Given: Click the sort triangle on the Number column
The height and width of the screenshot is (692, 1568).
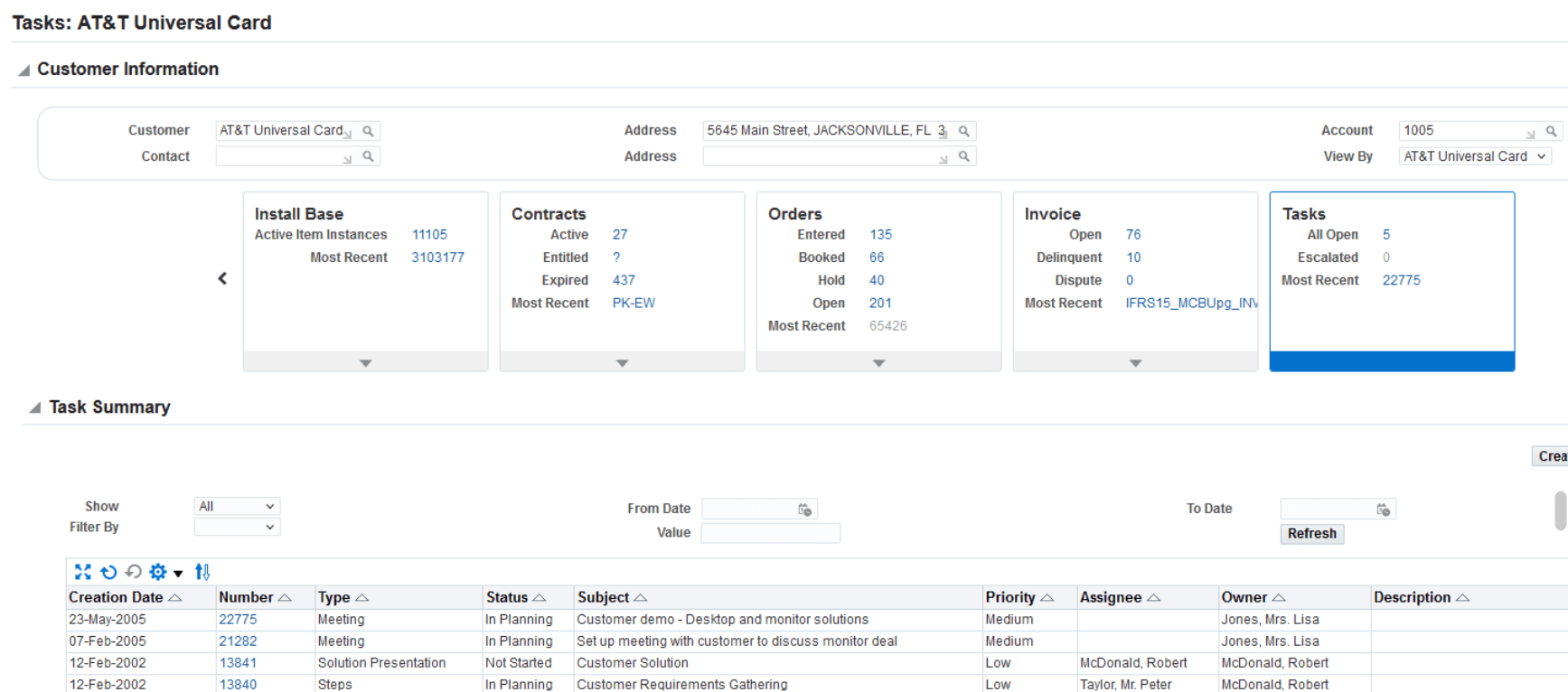Looking at the screenshot, I should [285, 598].
